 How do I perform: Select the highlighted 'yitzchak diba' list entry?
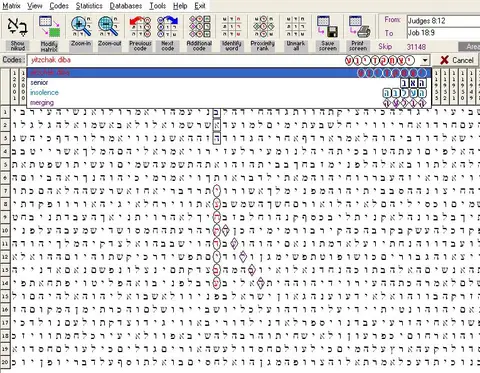click(229, 73)
